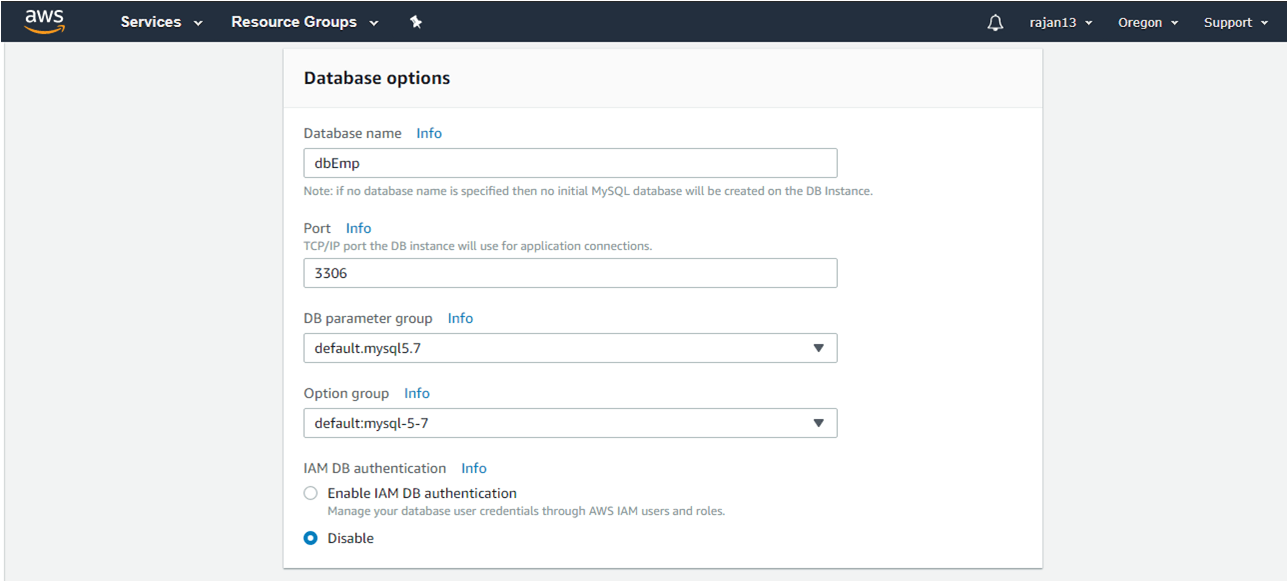Open the Support menu

tap(1234, 21)
